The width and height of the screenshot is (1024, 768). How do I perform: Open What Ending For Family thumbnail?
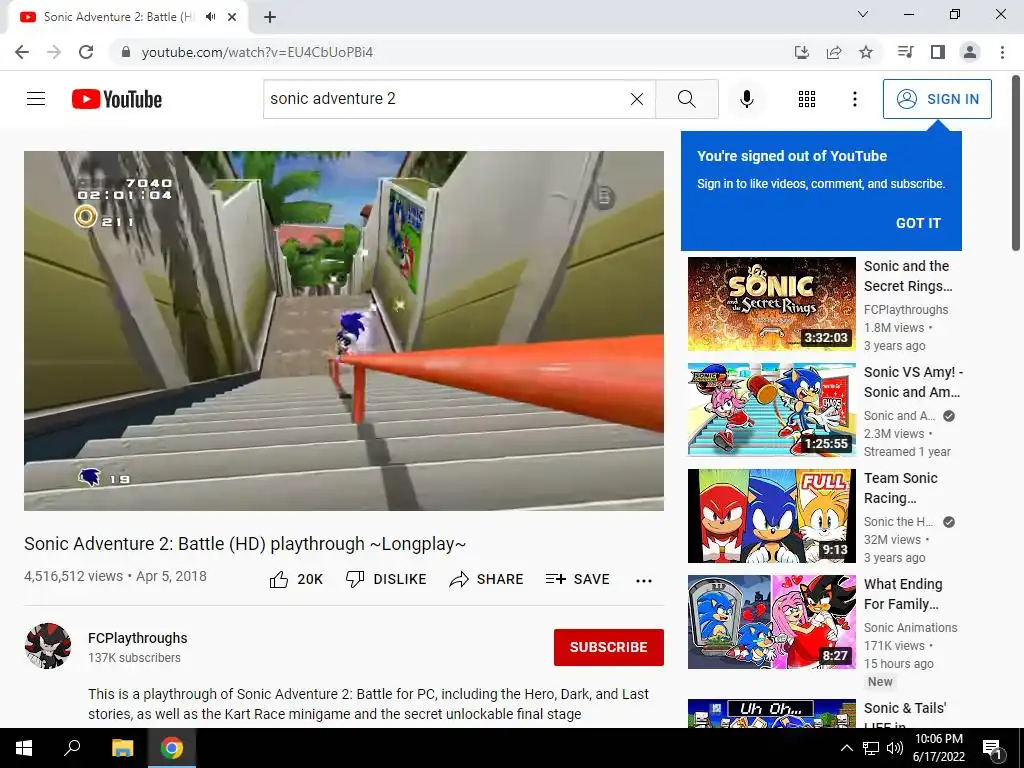pyautogui.click(x=771, y=622)
